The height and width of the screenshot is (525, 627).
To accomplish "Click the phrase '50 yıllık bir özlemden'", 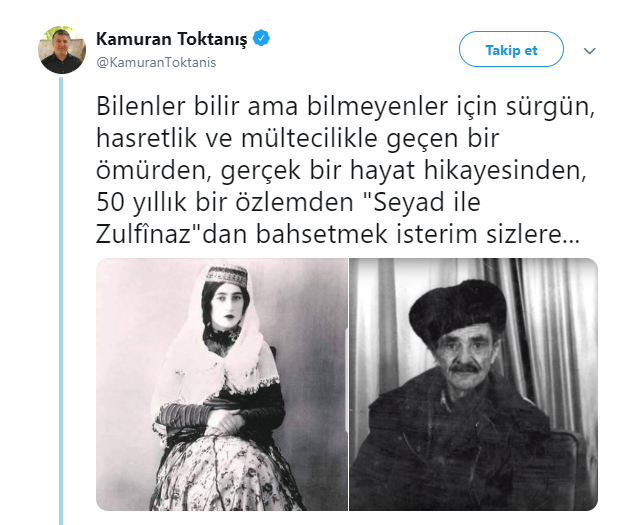I will [x=225, y=202].
